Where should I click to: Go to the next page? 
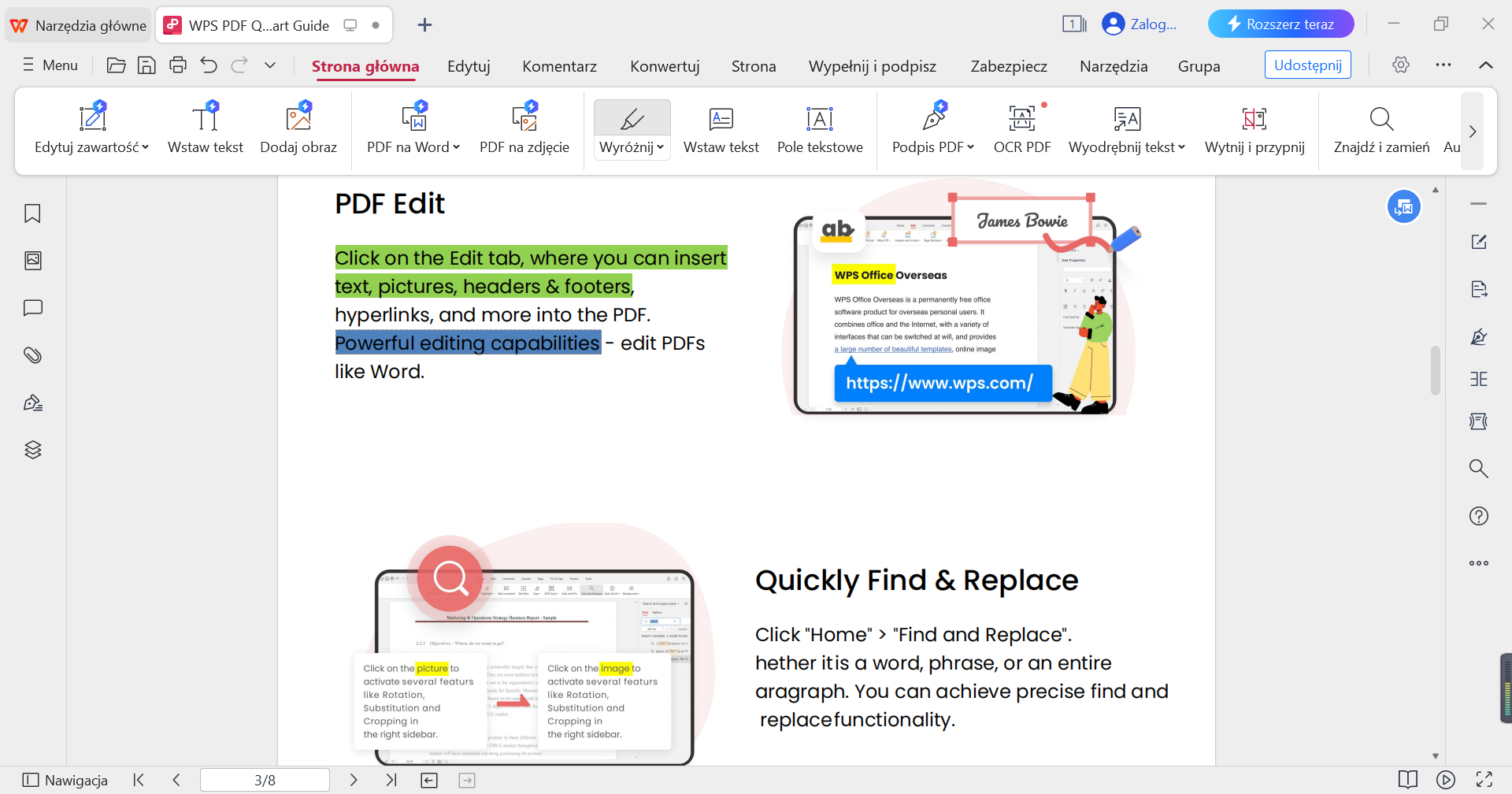click(x=354, y=780)
